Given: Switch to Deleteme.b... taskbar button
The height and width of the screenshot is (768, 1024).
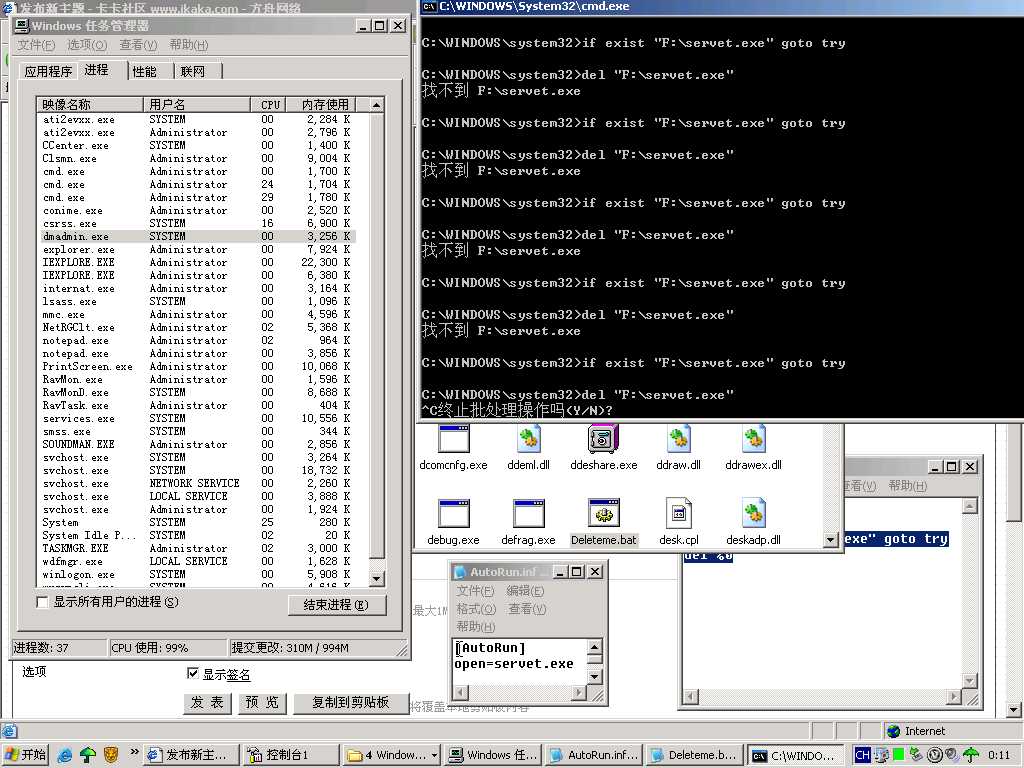Looking at the screenshot, I should [694, 755].
